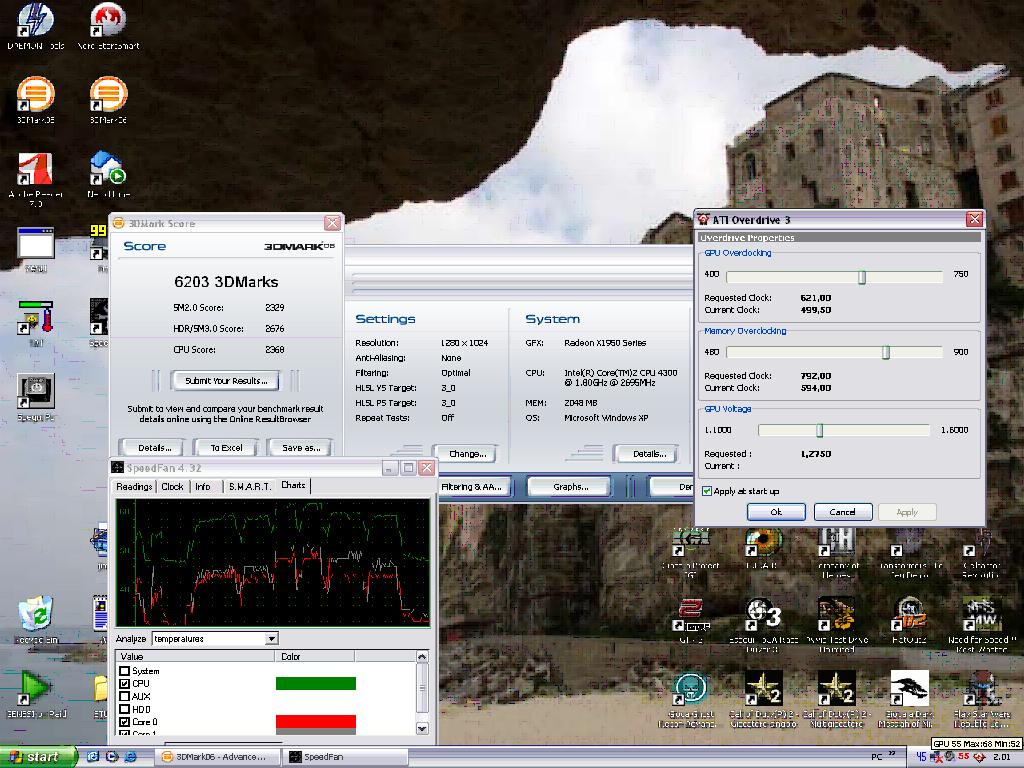This screenshot has width=1024, height=768.
Task: Enable the System checkbox in SpeedFan
Action: [x=125, y=671]
